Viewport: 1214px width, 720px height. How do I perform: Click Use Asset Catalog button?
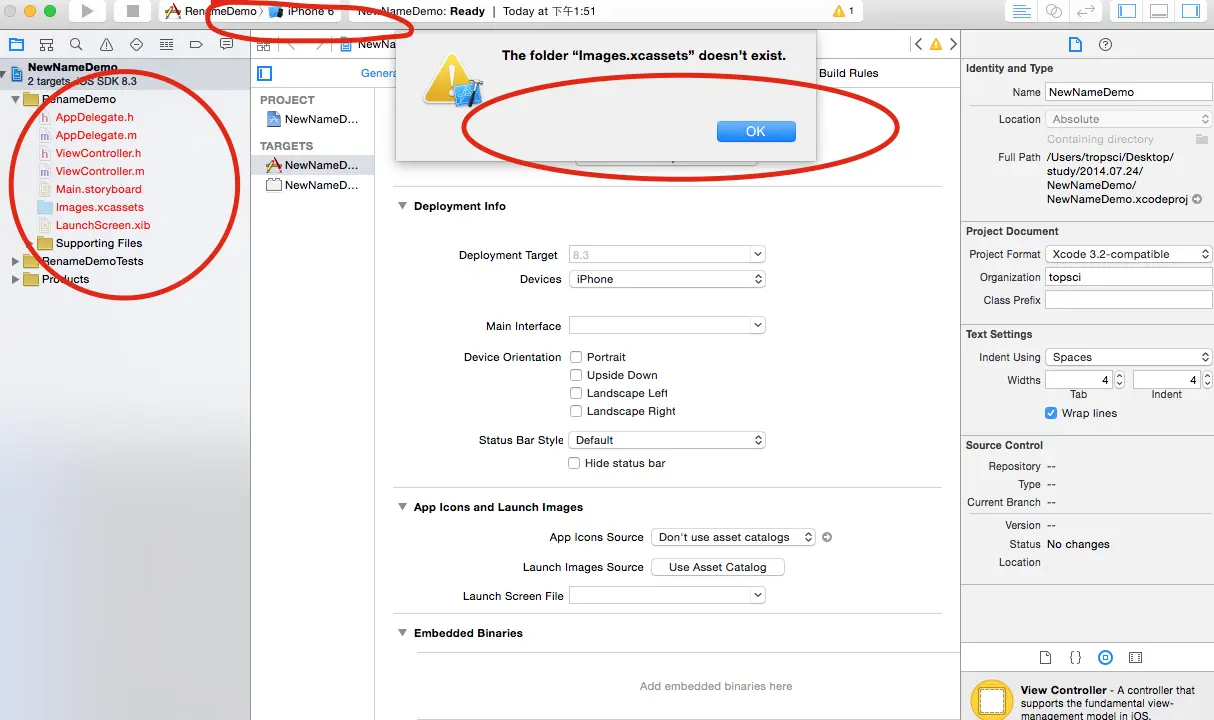[718, 567]
